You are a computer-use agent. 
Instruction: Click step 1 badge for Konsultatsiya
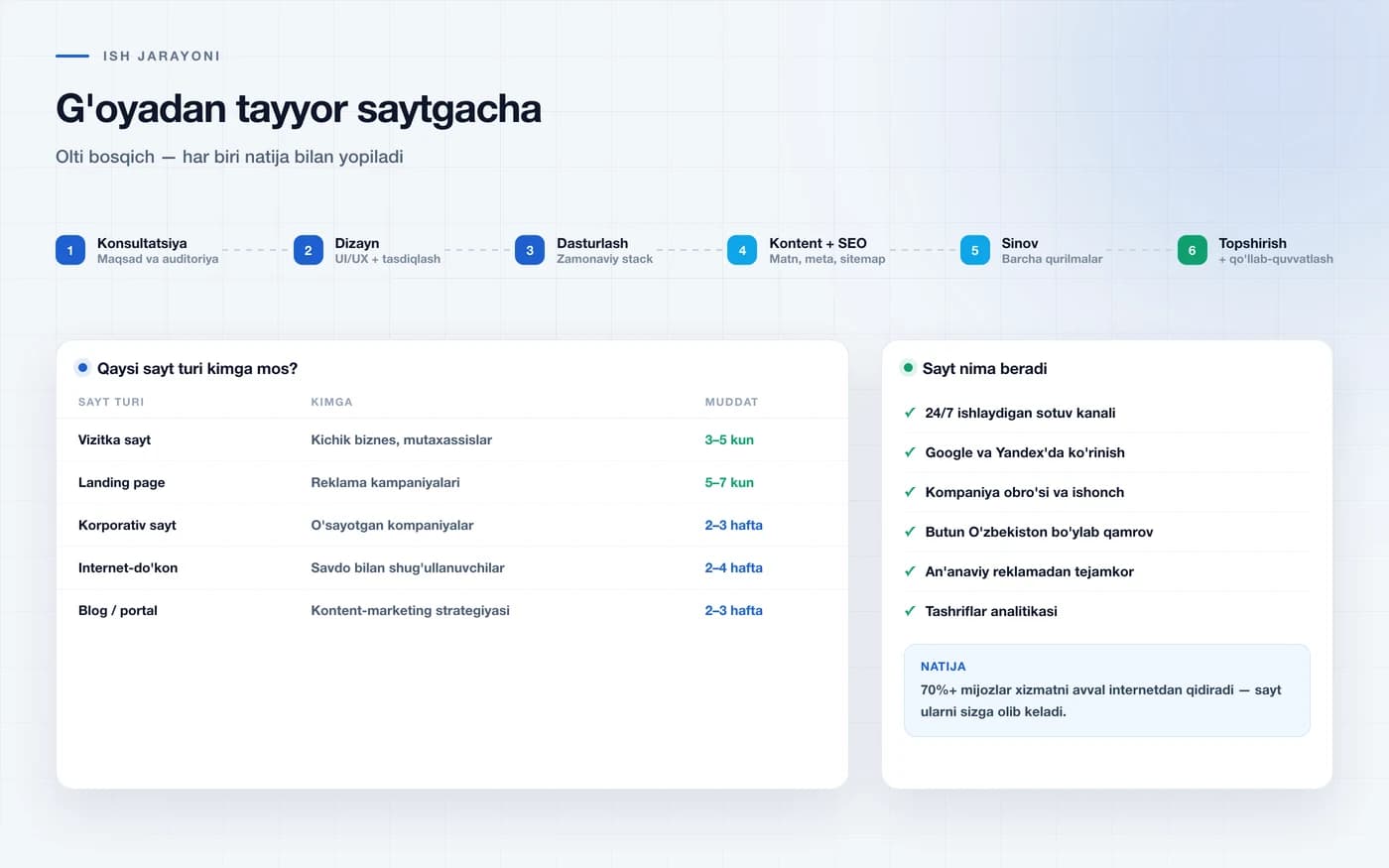70,250
